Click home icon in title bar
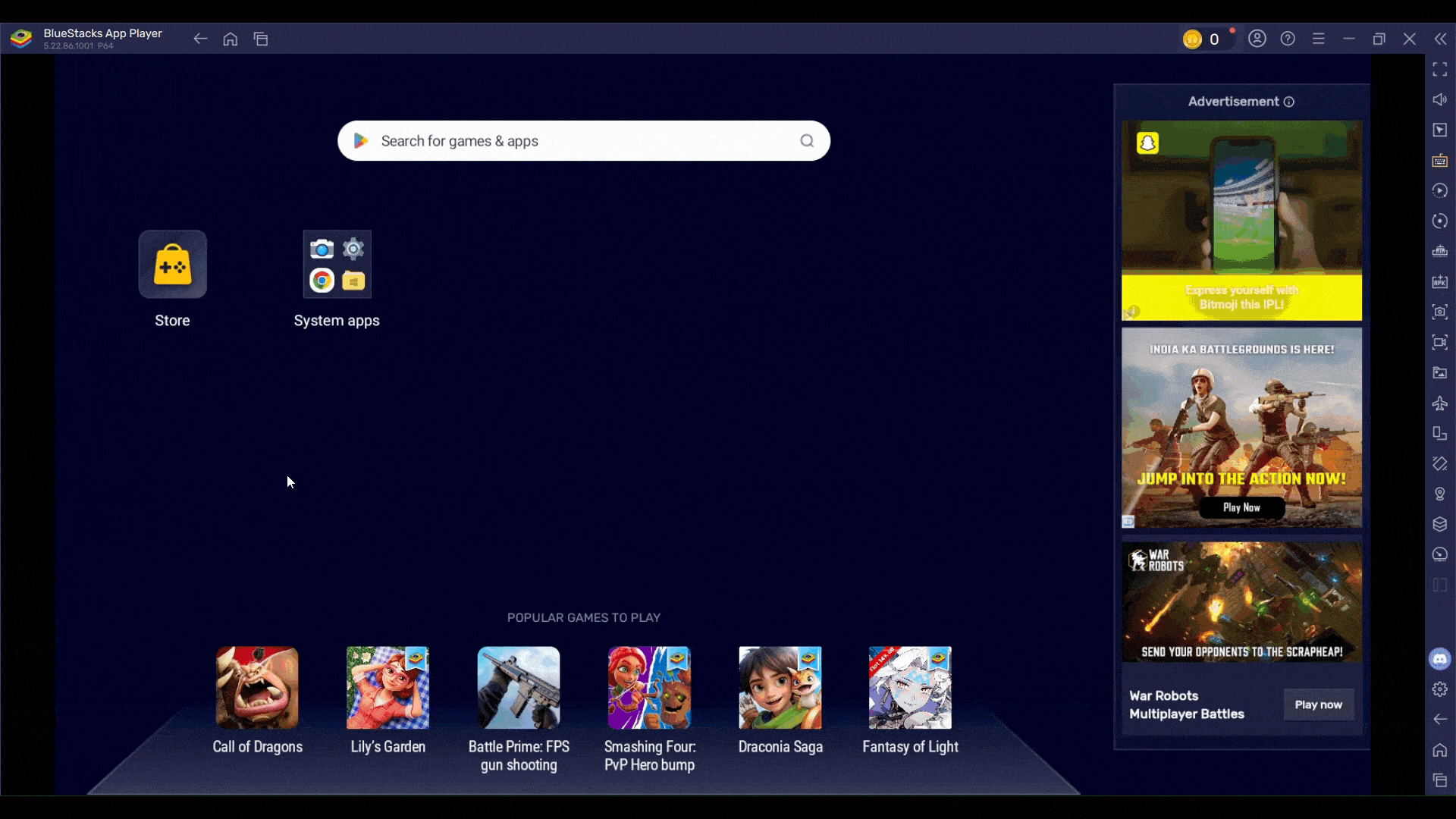The image size is (1456, 819). 231,39
